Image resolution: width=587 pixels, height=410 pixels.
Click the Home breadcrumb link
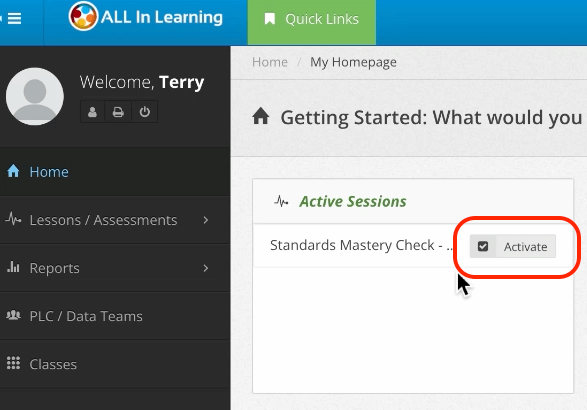(x=270, y=62)
